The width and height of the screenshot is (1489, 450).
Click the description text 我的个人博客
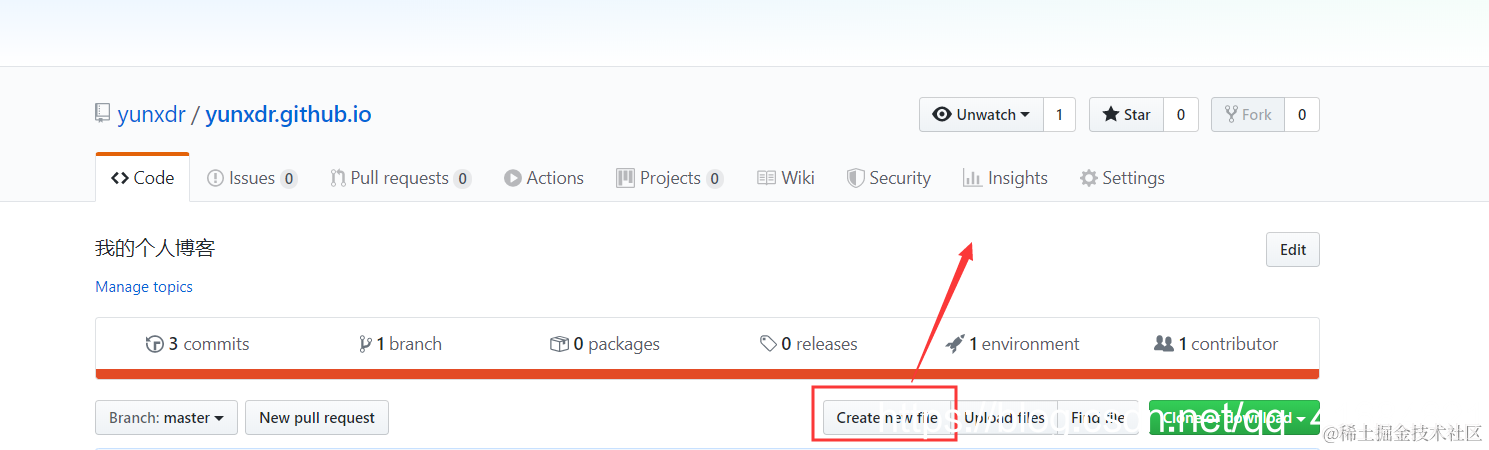155,248
